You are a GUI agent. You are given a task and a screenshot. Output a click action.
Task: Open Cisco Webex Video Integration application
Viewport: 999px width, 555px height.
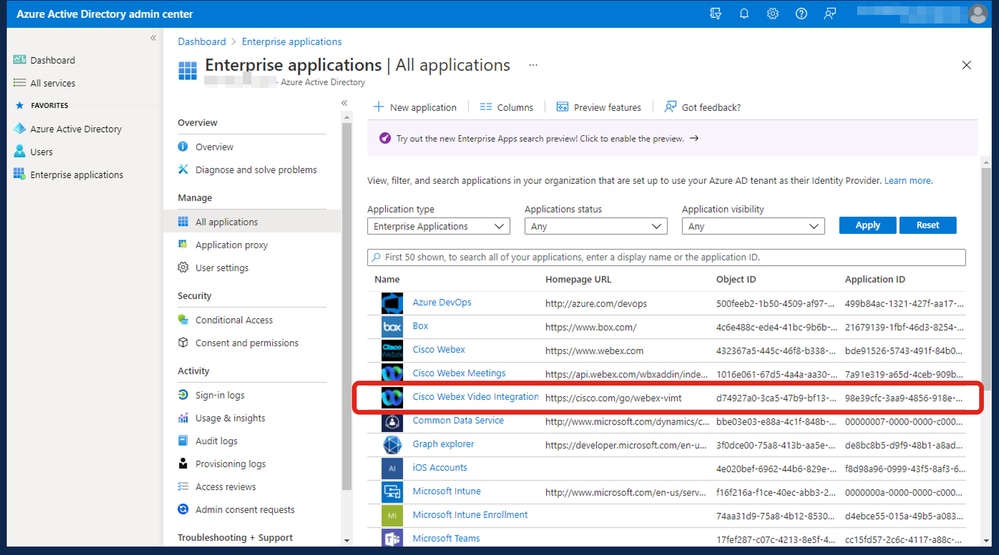tap(475, 396)
